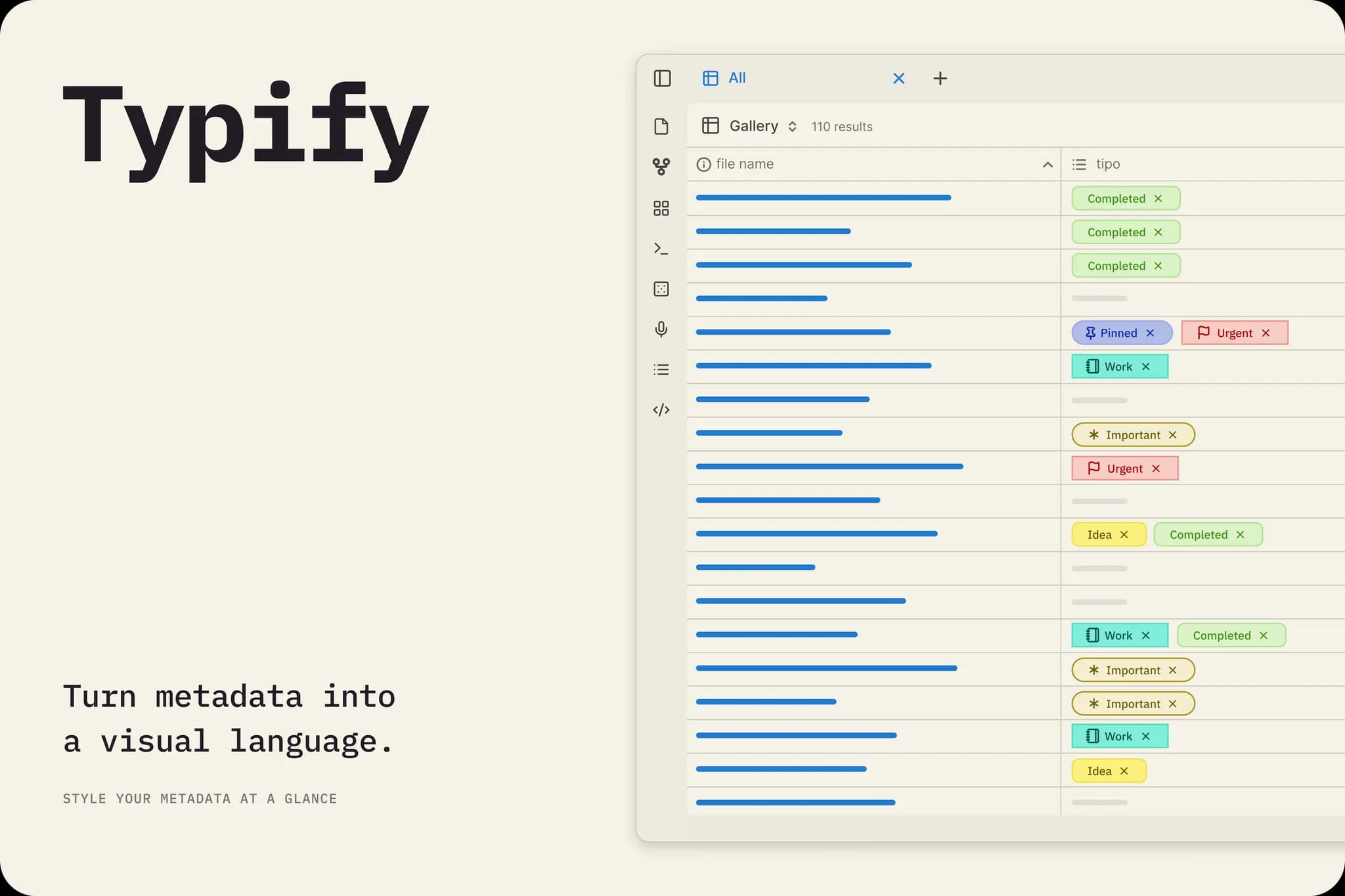Remove third Important tag
Screen dimensions: 1345x896
[x=1173, y=704]
